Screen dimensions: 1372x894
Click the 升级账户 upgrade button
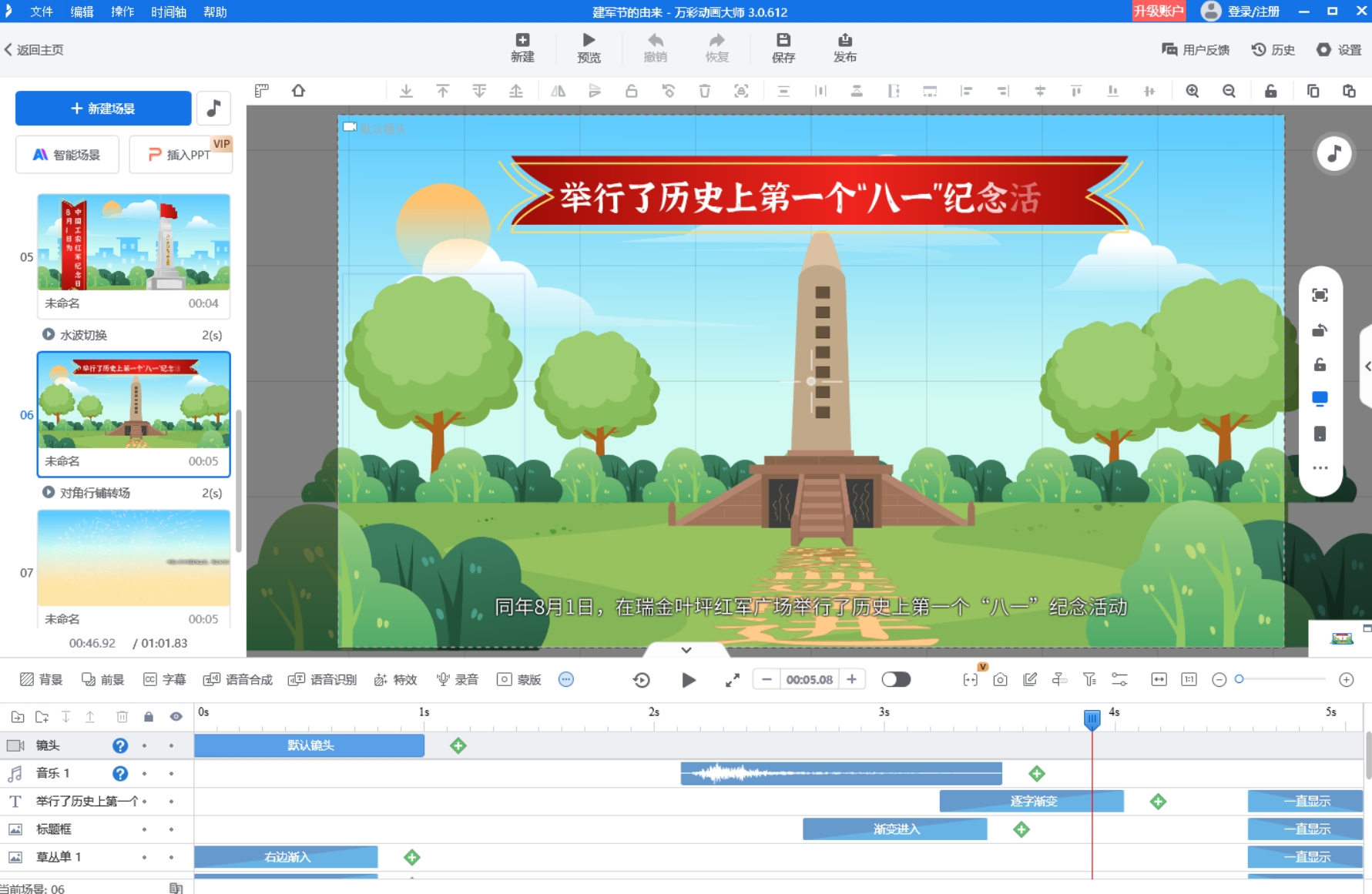coord(1159,11)
